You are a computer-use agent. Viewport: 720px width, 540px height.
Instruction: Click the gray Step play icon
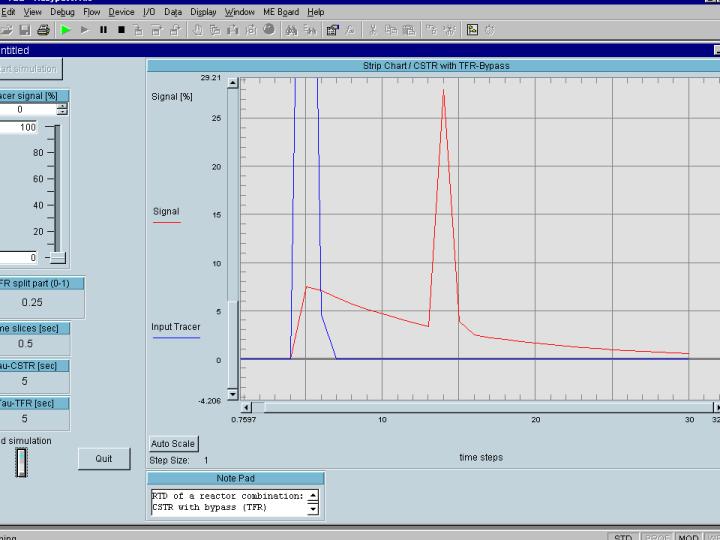[x=85, y=30]
